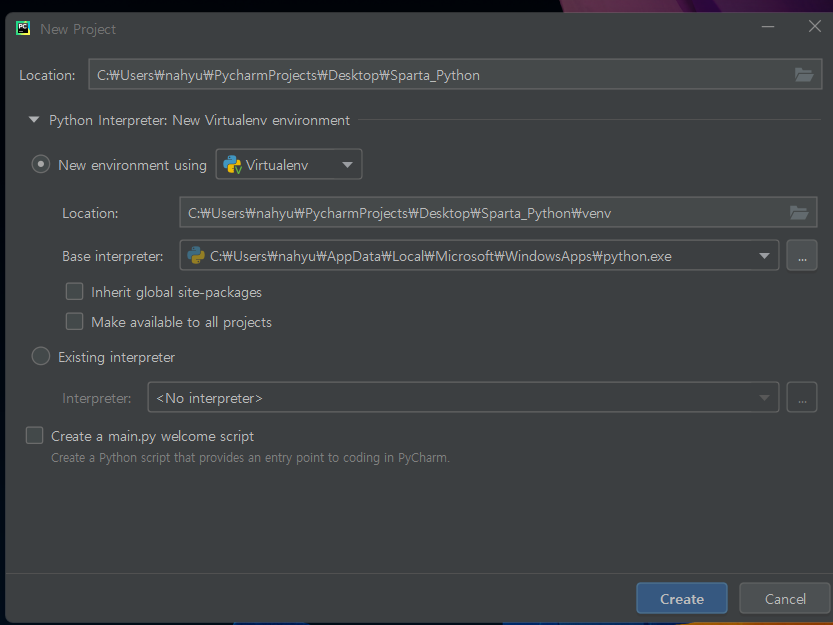Screen dimensions: 833x625
Task: Browse for the project location folder
Action: point(803,75)
